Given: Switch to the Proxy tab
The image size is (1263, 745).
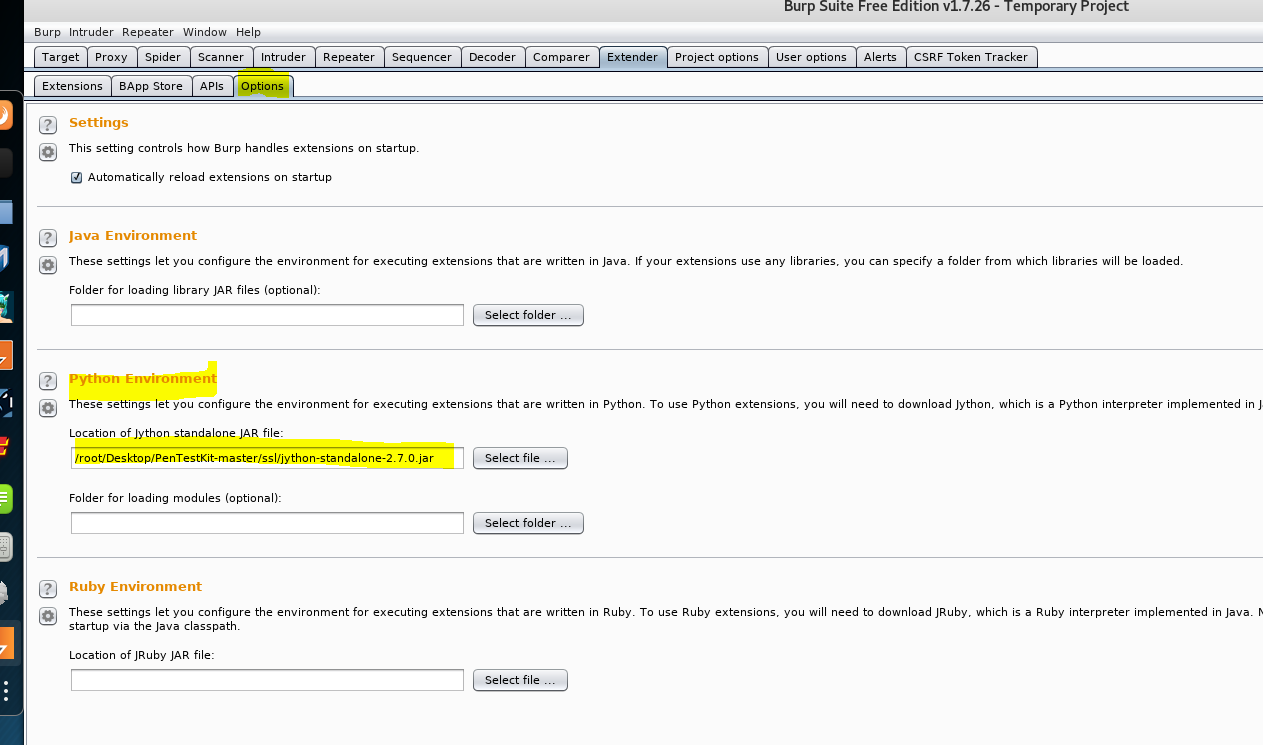Looking at the screenshot, I should [112, 57].
